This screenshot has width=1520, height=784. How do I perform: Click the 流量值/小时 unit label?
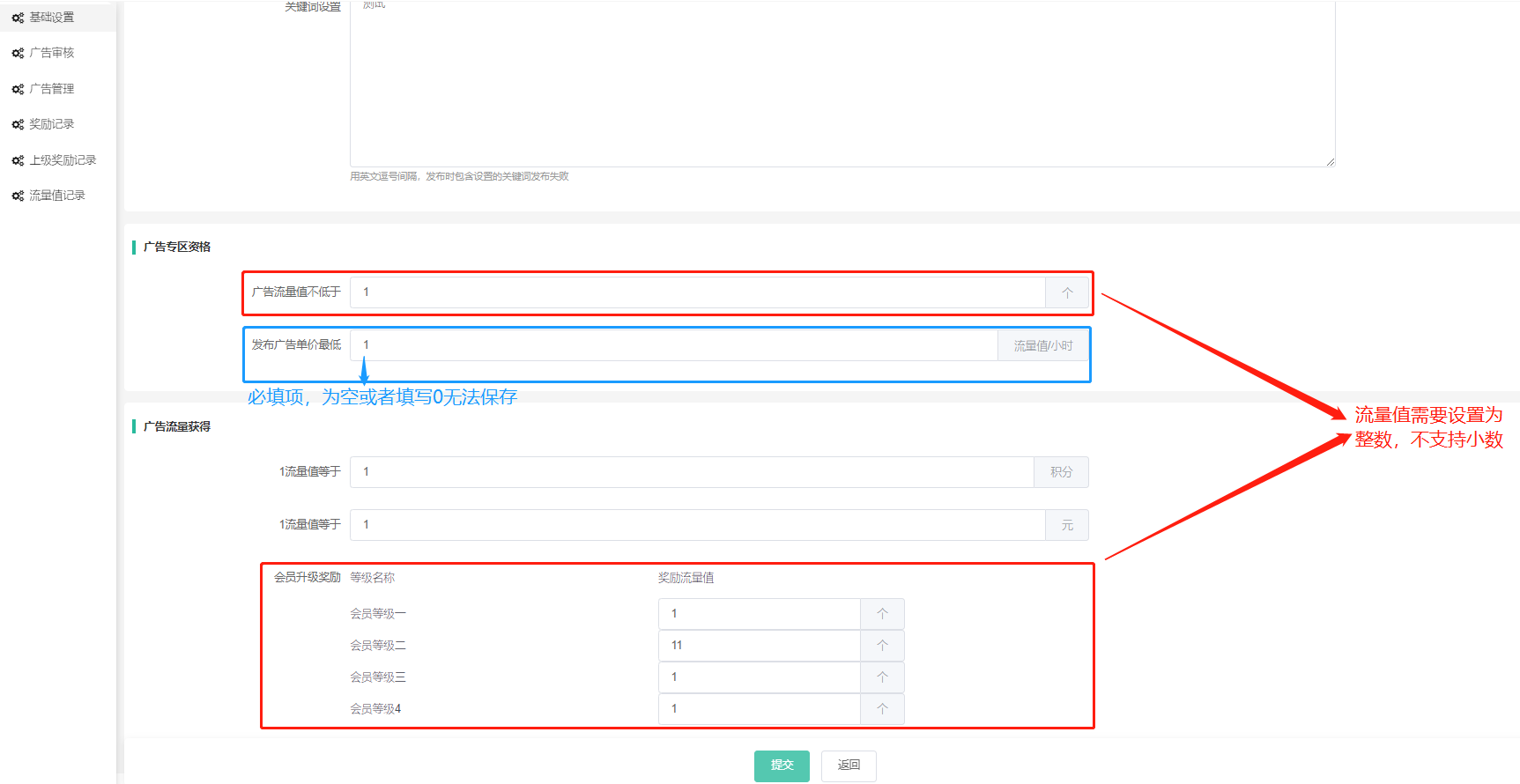pos(1043,345)
